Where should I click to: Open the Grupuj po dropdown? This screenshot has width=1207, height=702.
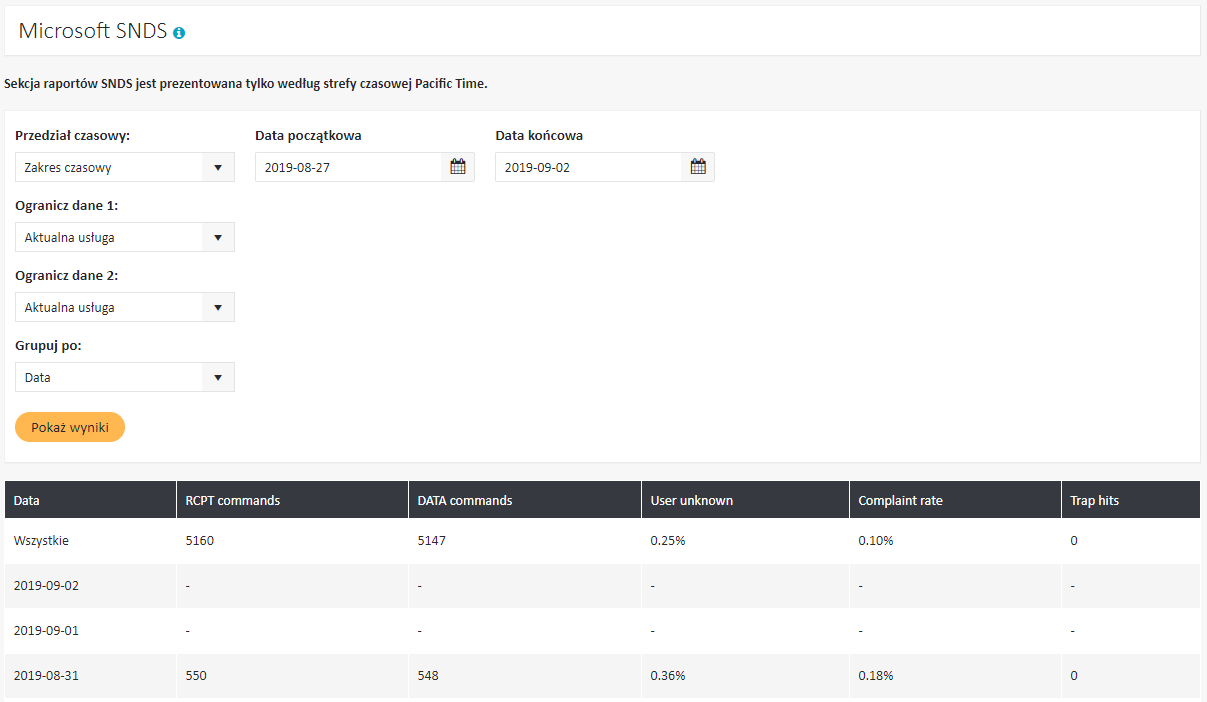tap(125, 377)
